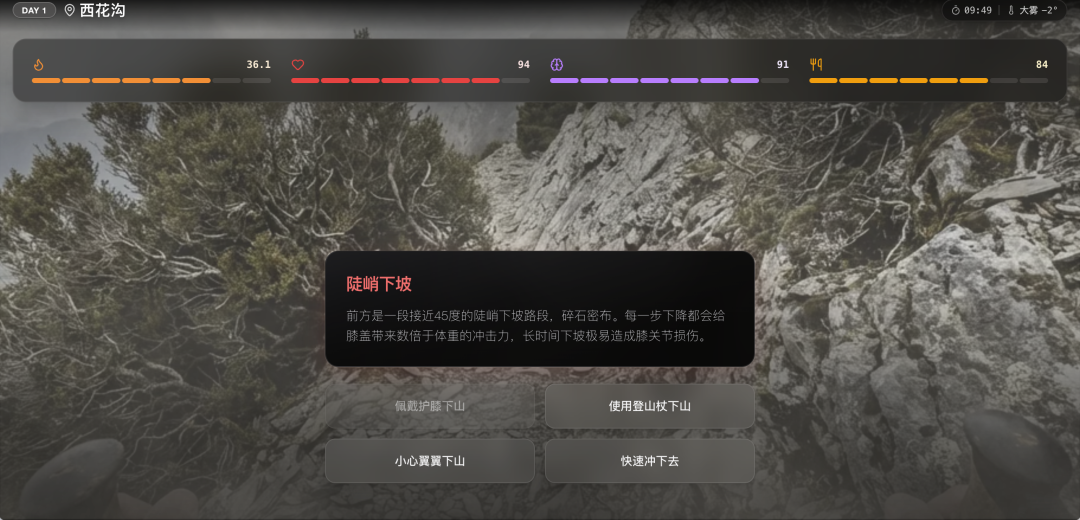Click the flame body temperature icon
Image resolution: width=1080 pixels, height=520 pixels.
(38, 65)
